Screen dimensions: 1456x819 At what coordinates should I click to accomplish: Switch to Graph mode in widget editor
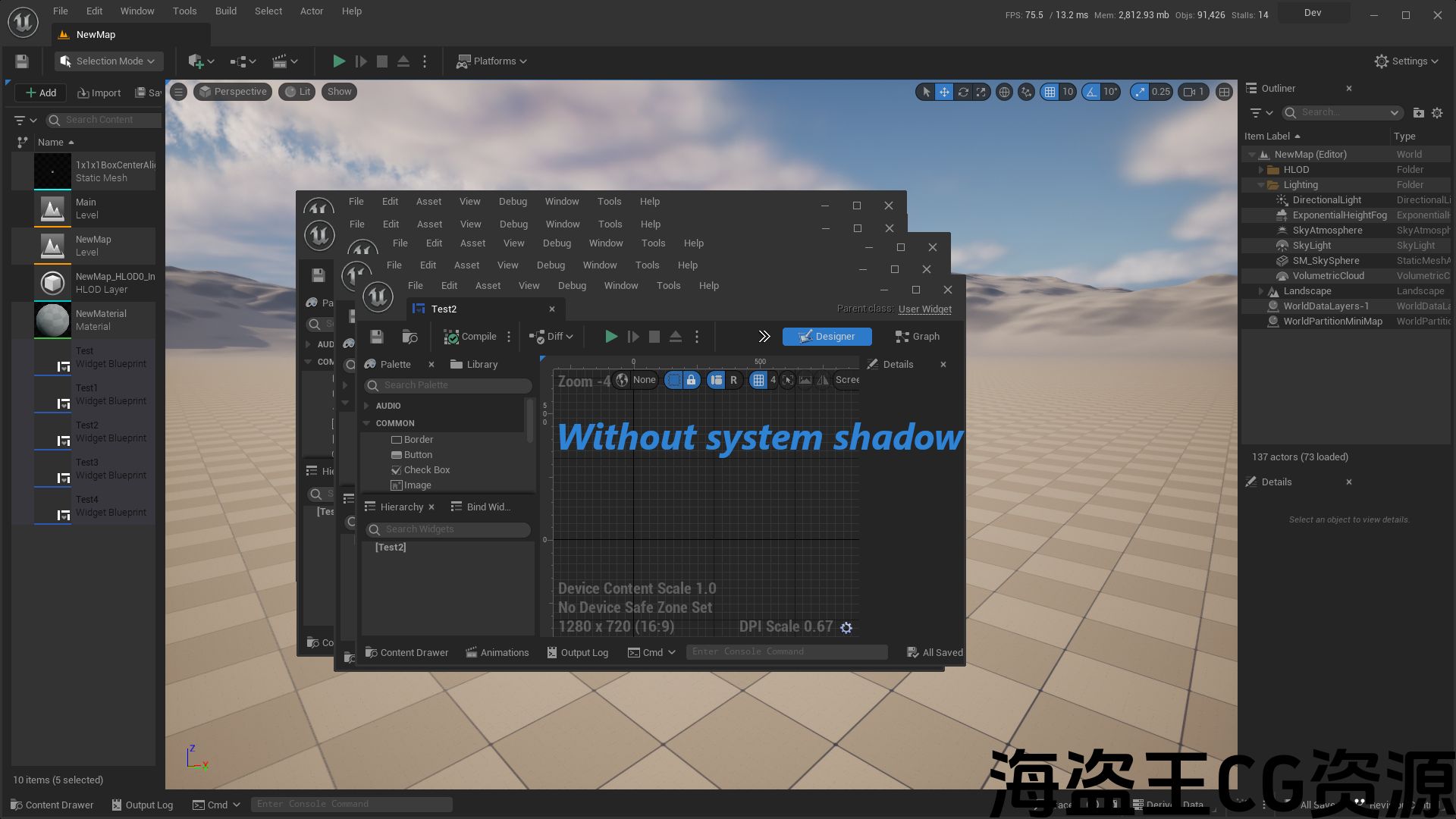tap(917, 337)
